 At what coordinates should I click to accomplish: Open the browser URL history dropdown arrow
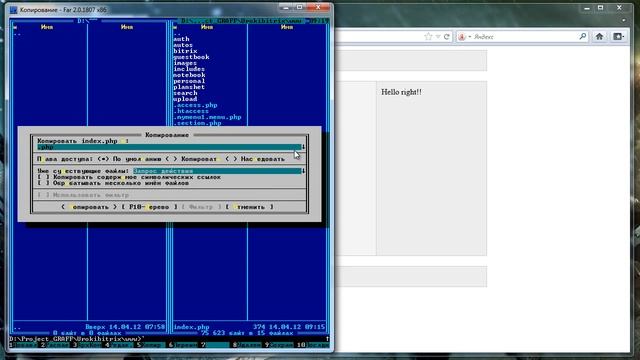tap(438, 37)
